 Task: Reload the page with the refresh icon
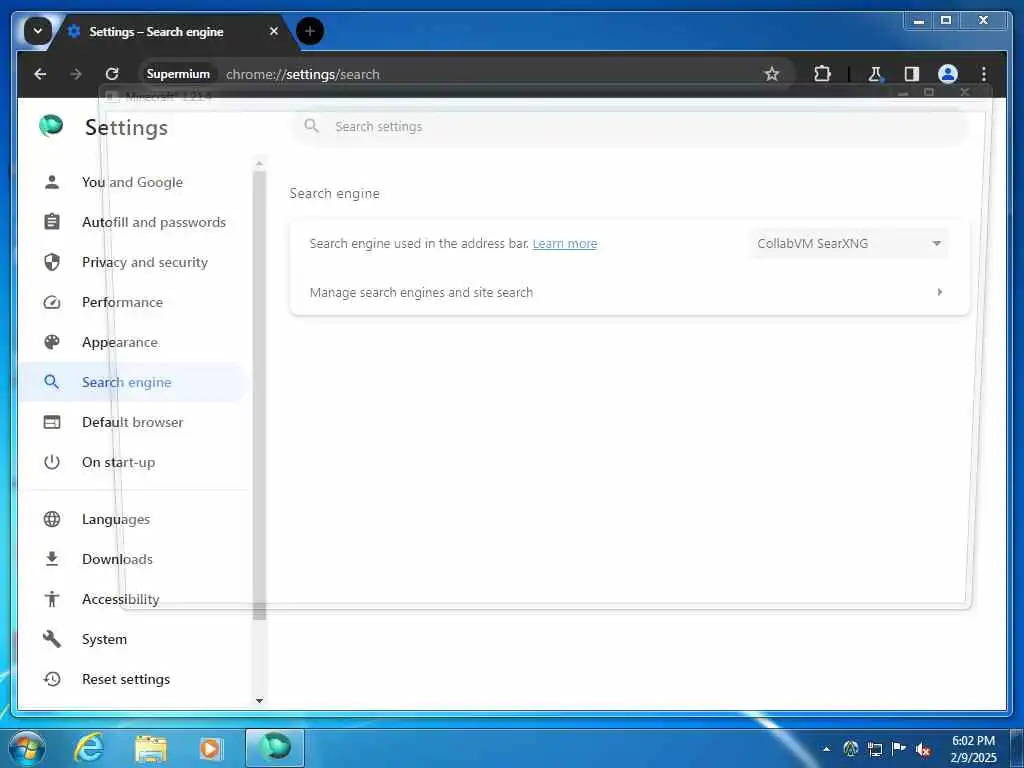[112, 74]
